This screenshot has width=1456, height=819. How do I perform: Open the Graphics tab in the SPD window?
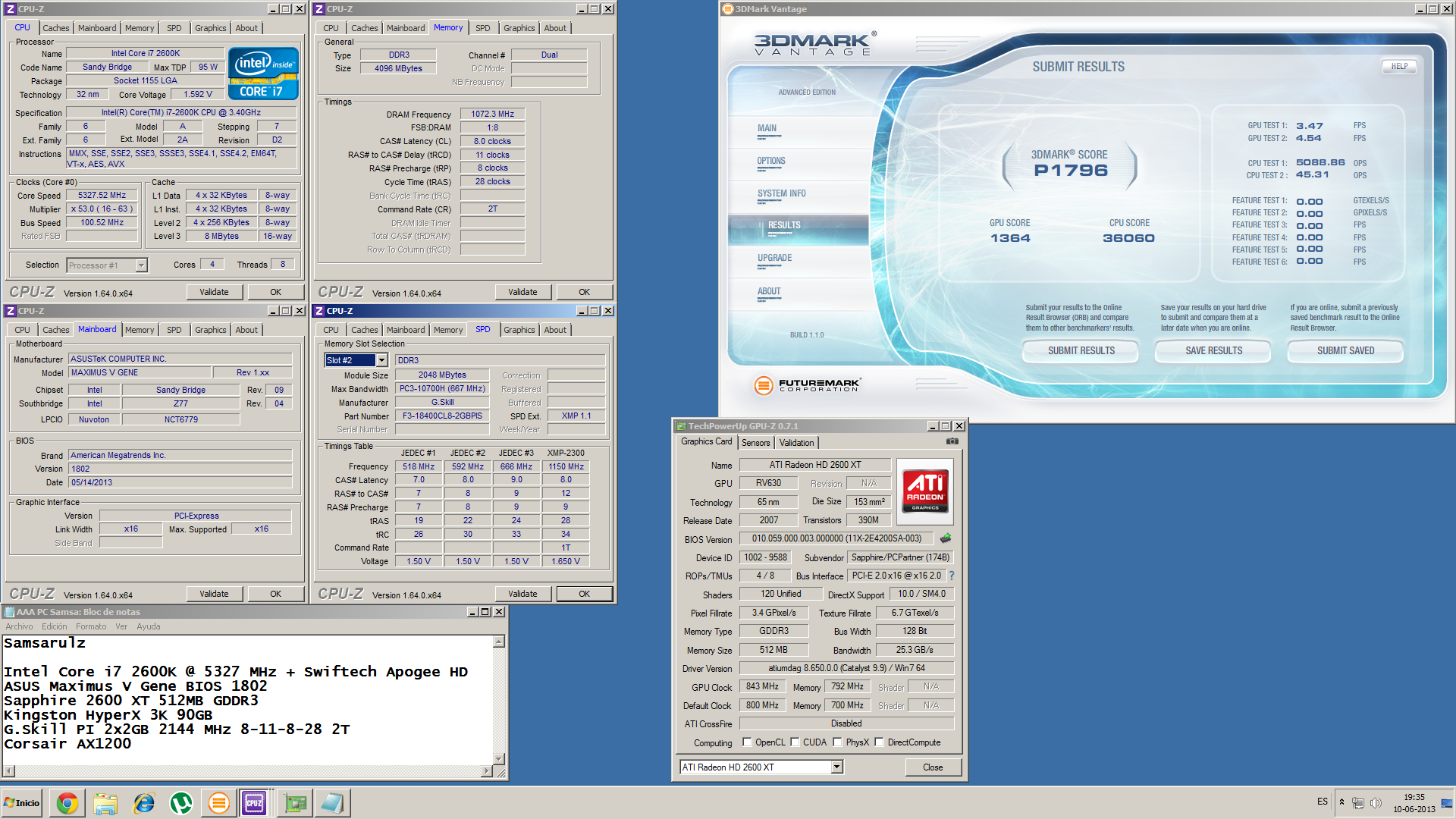click(519, 330)
